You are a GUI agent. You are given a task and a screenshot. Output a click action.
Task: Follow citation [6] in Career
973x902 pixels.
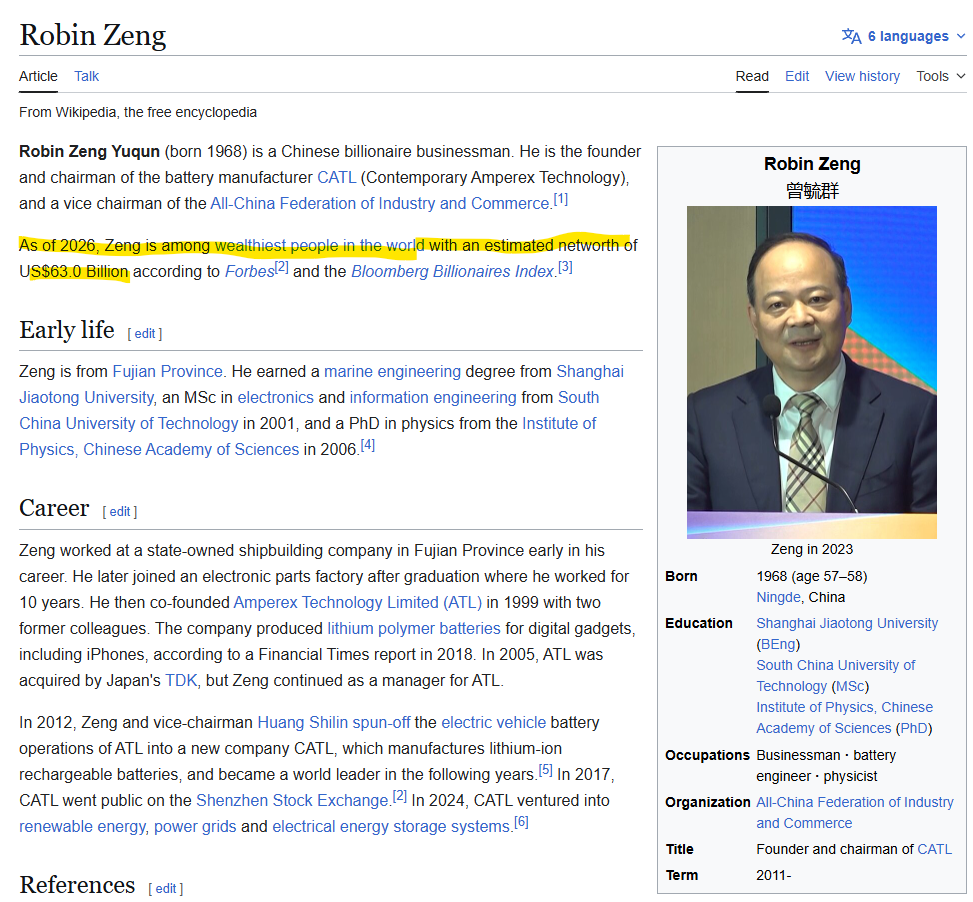[521, 823]
